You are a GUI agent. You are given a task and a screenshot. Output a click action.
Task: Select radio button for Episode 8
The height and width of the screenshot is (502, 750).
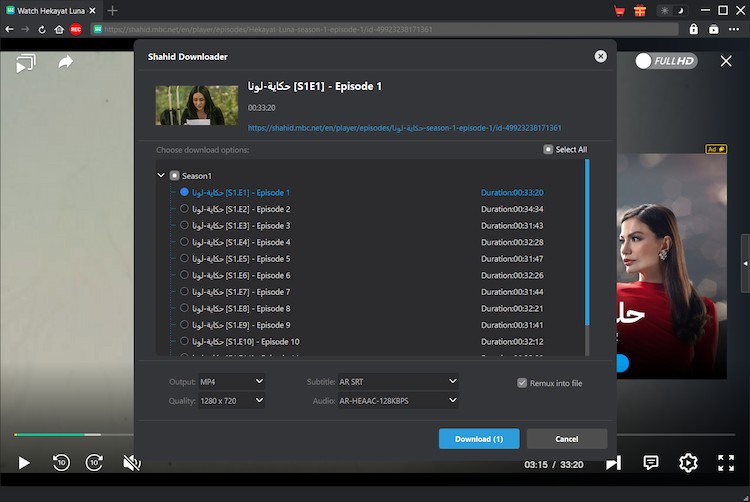pyautogui.click(x=184, y=308)
